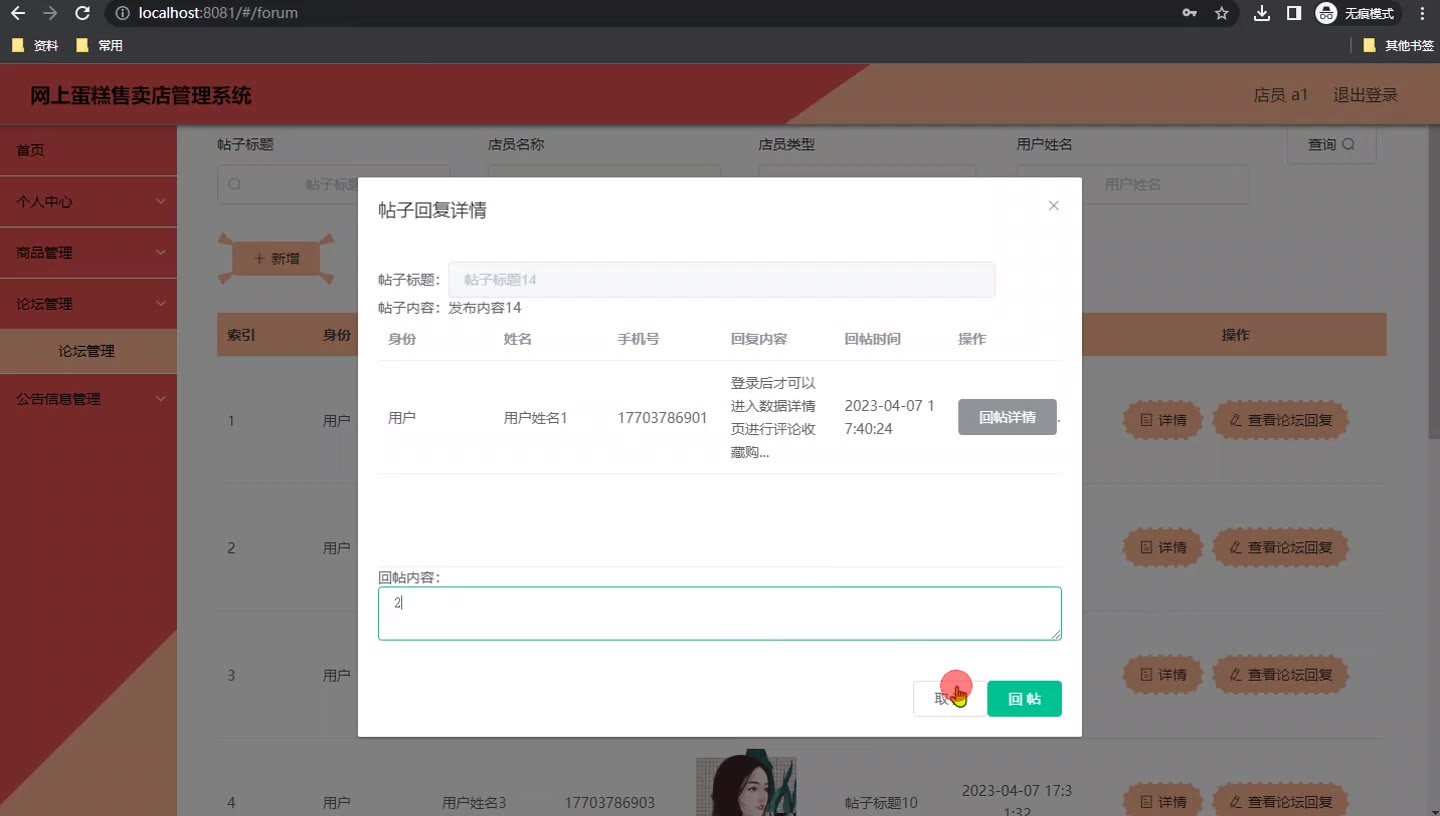Screen dimensions: 1440x816
Task: Expand the 公告信息管理 sidebar menu
Action: tap(88, 399)
